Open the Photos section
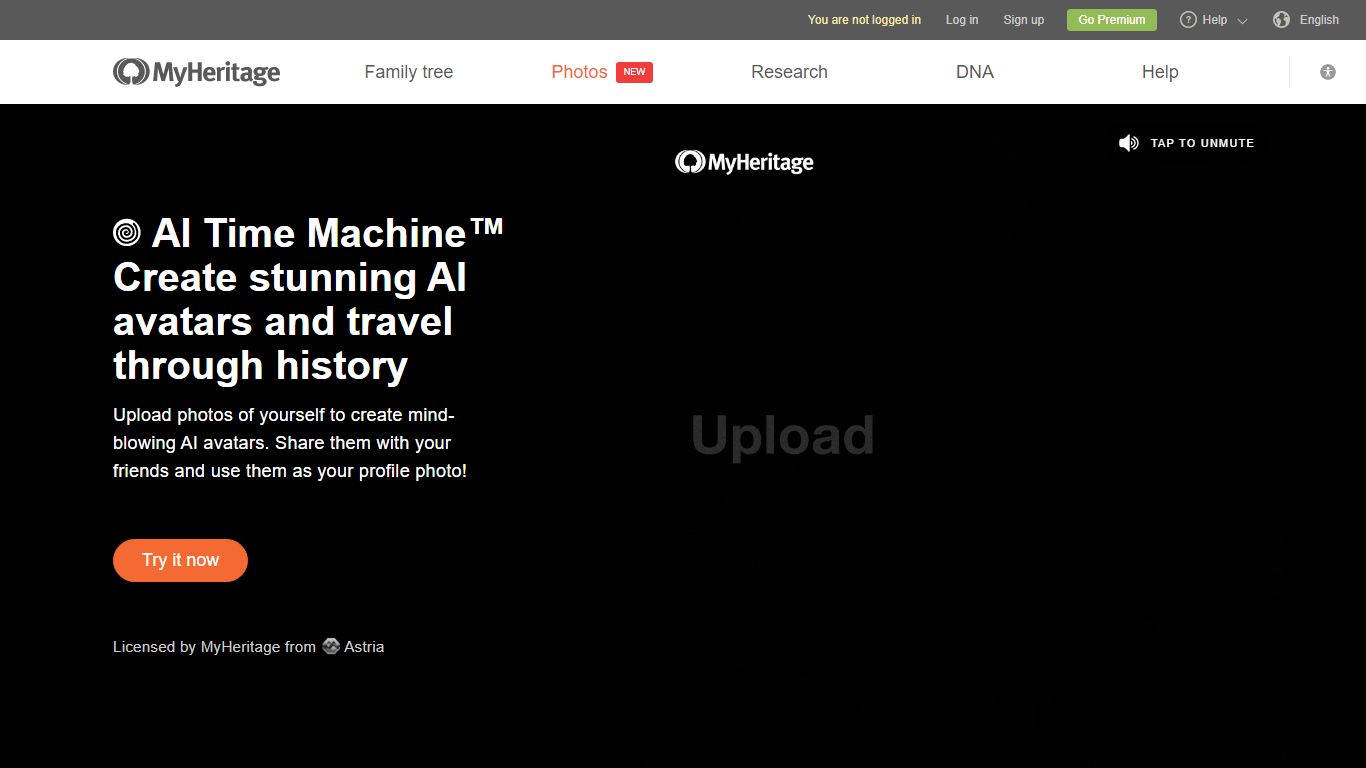The image size is (1366, 768). [x=579, y=71]
